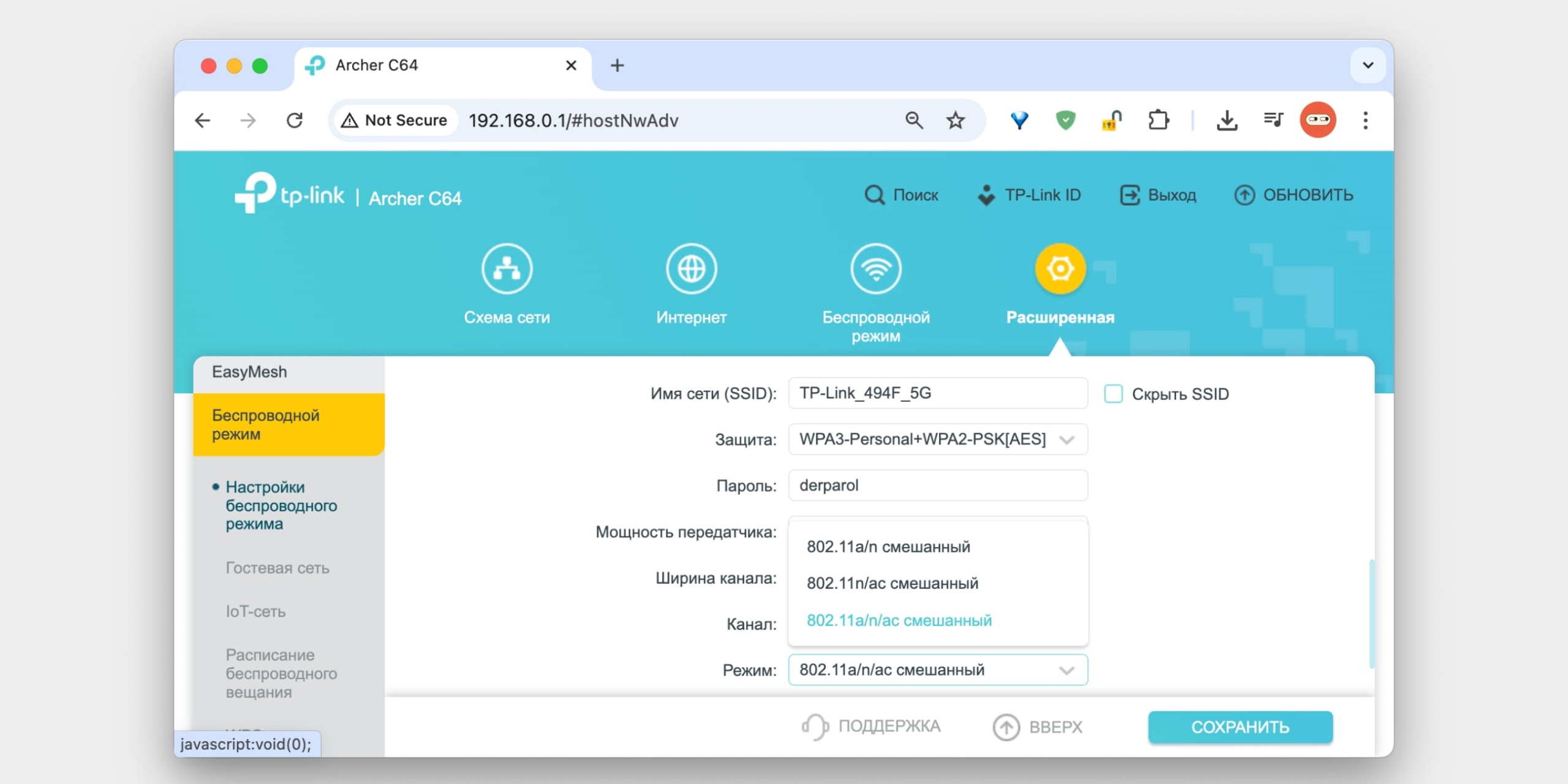The width and height of the screenshot is (1568, 784).
Task: Select the Беспроводной режим Wi-Fi icon
Action: (x=876, y=268)
